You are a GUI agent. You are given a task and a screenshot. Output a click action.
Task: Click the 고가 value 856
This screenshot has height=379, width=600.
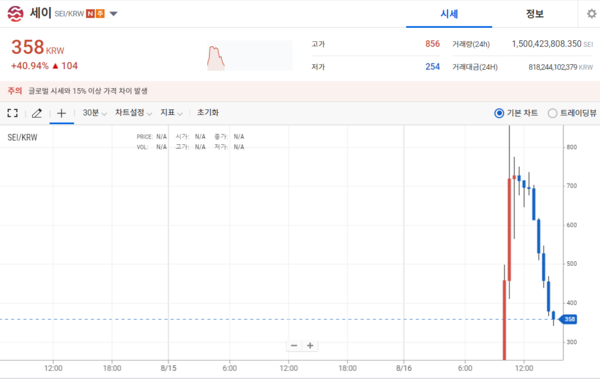click(432, 44)
